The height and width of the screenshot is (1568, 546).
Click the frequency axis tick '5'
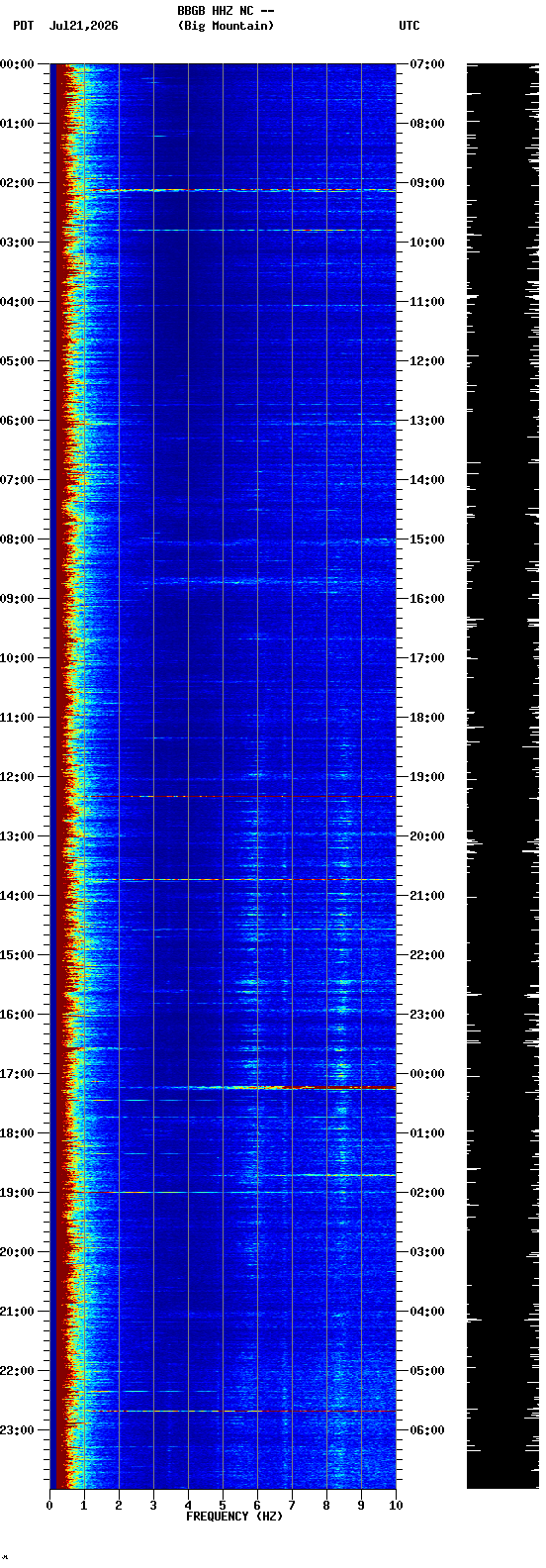pyautogui.click(x=223, y=1506)
